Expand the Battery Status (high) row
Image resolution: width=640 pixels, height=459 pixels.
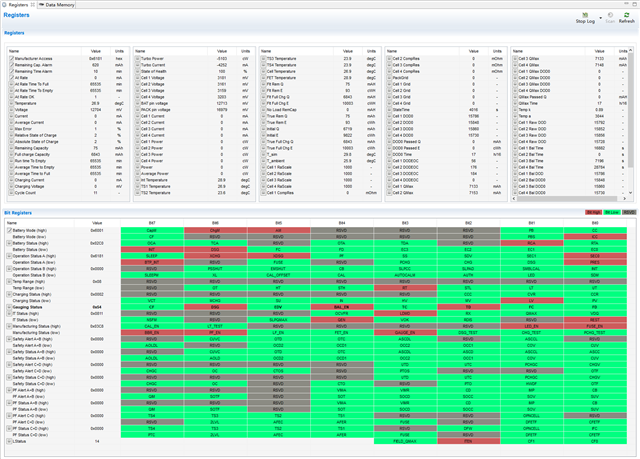[9, 243]
